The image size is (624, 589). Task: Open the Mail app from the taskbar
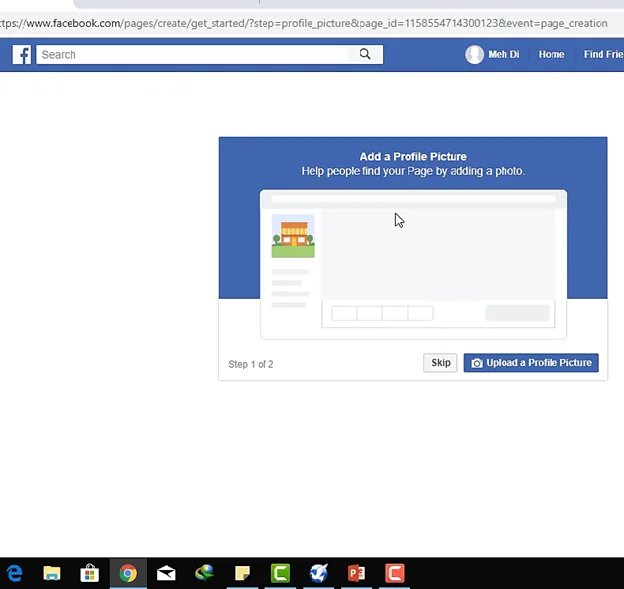pos(166,573)
